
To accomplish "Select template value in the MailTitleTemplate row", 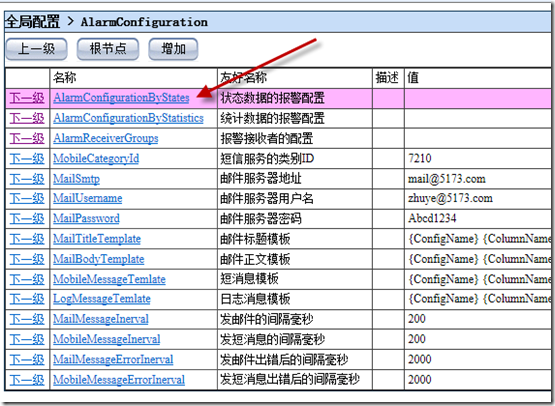I will pos(478,239).
